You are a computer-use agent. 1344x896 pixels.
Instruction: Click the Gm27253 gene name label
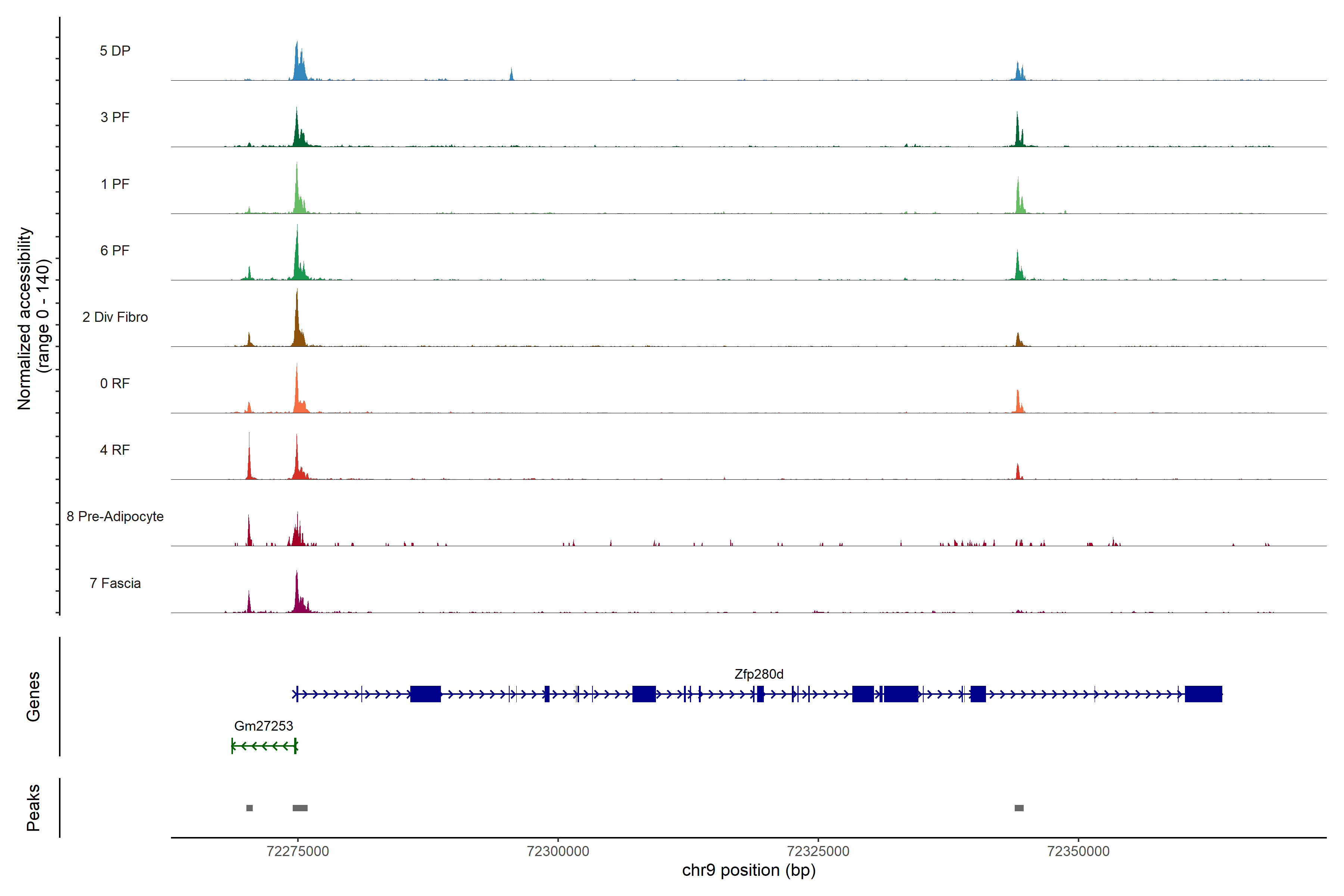tap(264, 726)
